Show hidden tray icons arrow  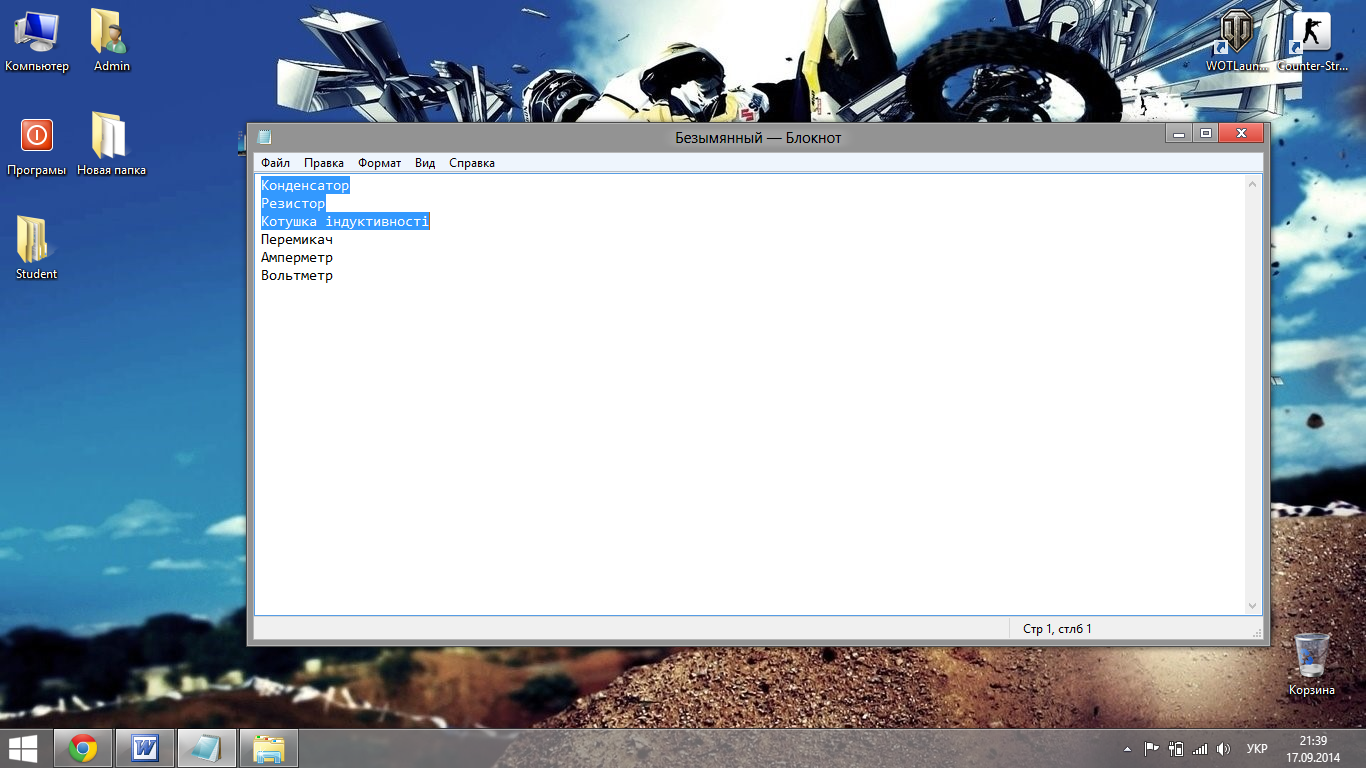tap(1128, 748)
